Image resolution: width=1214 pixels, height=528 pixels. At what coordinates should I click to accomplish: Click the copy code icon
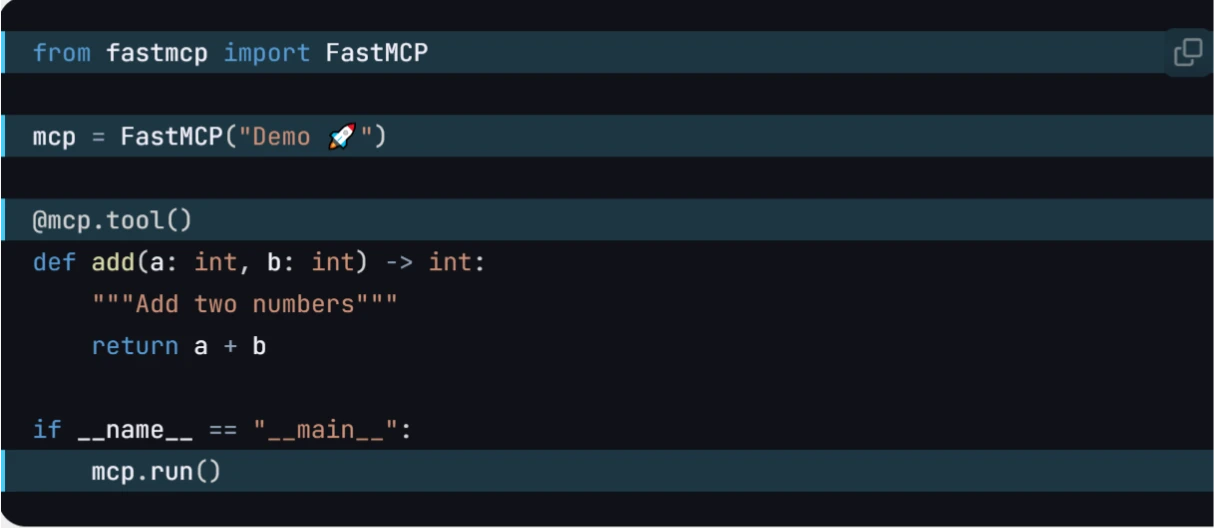click(1187, 52)
